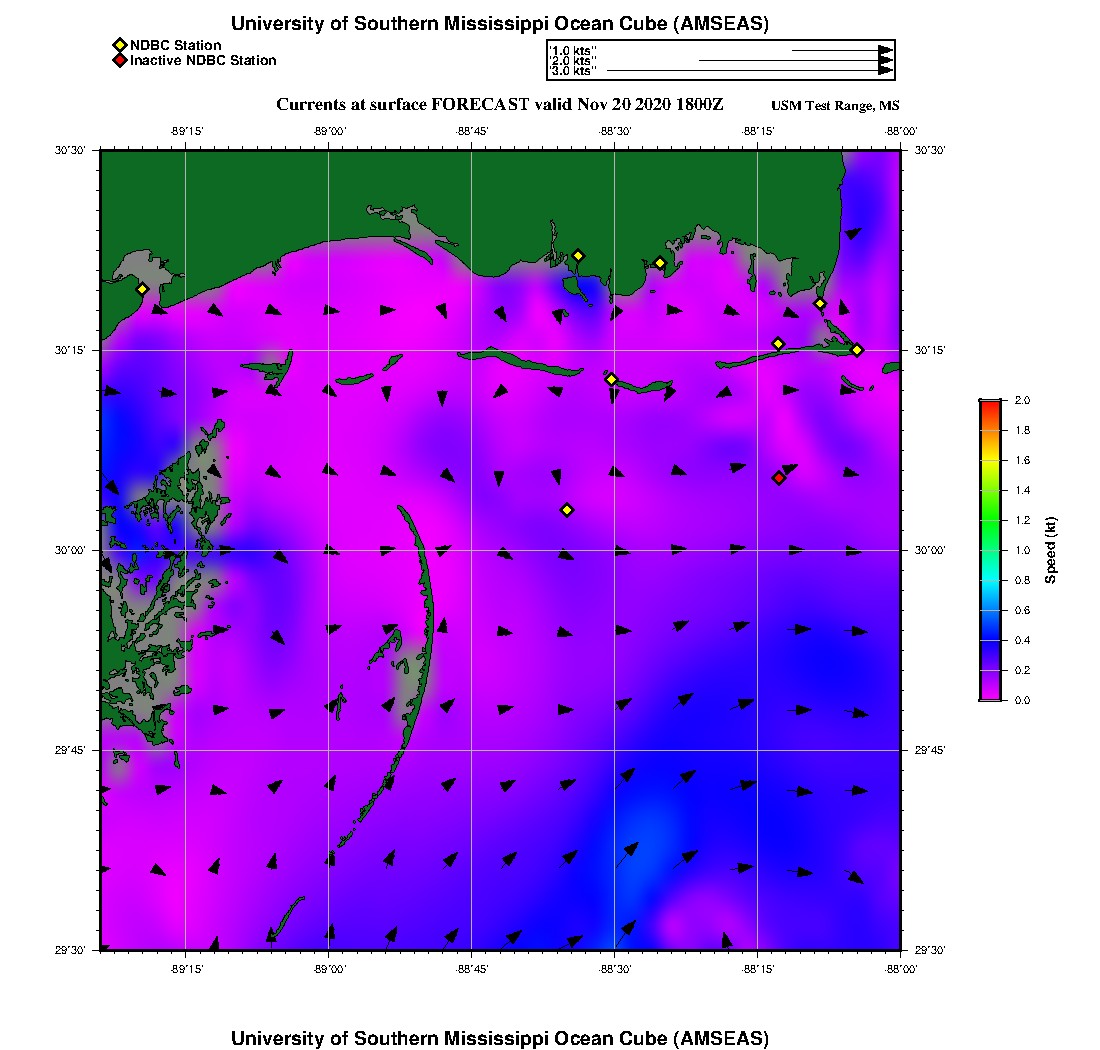Click the red inactive NDBC station marker on map
Image resolution: width=1100 pixels, height=1050 pixels.
point(779,478)
